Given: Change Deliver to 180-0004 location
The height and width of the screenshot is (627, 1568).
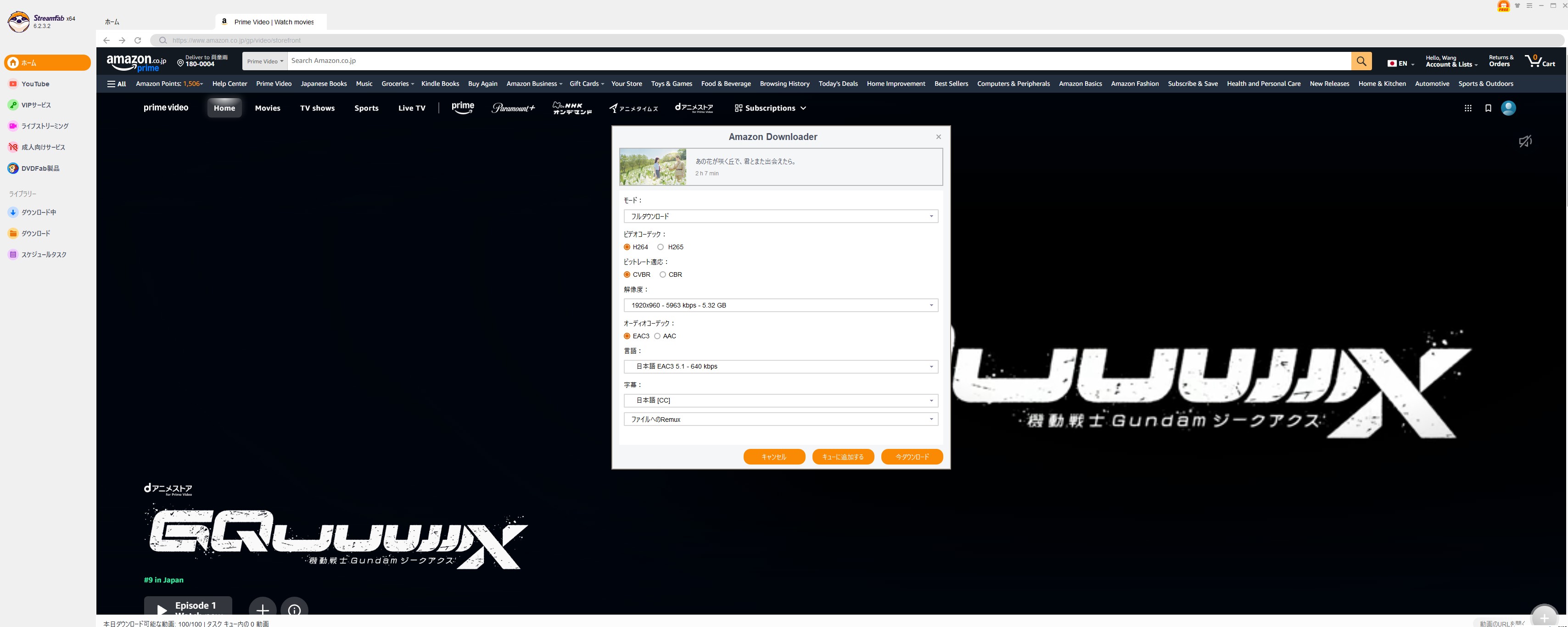Looking at the screenshot, I should point(202,61).
